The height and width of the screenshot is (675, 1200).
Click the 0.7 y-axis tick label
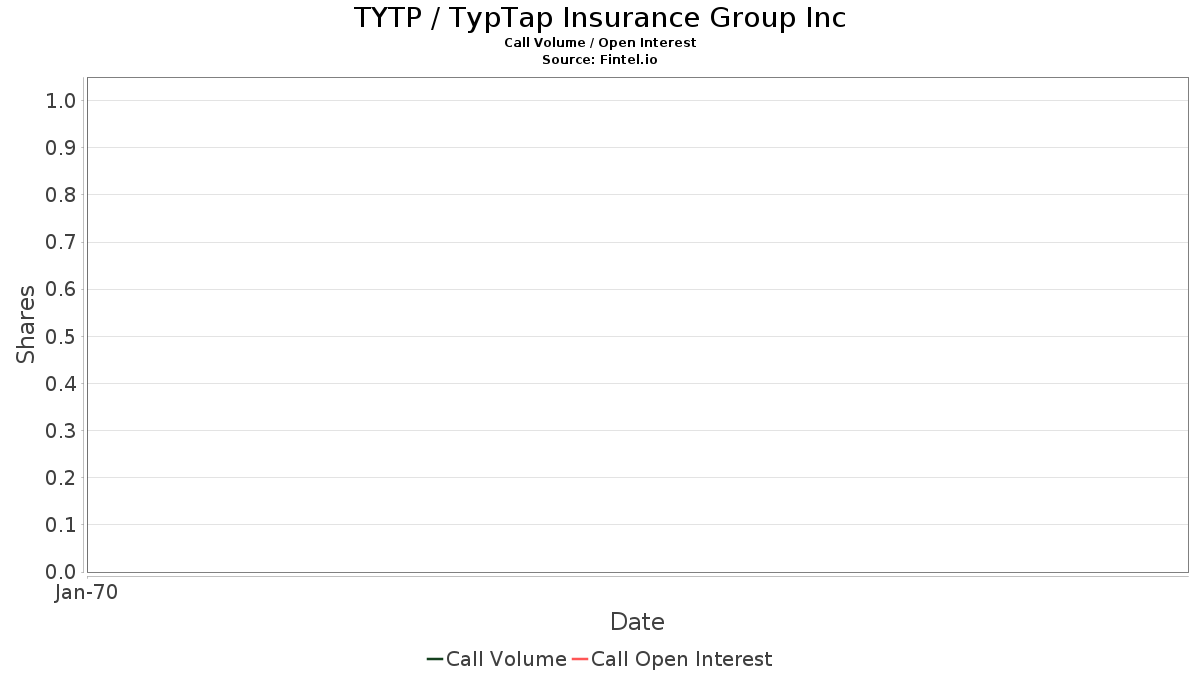click(x=61, y=242)
